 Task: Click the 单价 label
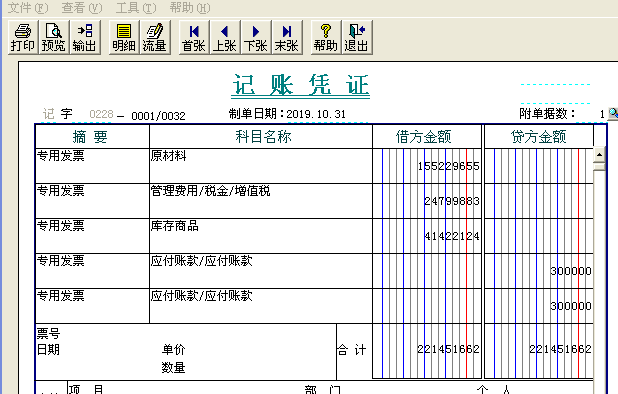(173, 349)
